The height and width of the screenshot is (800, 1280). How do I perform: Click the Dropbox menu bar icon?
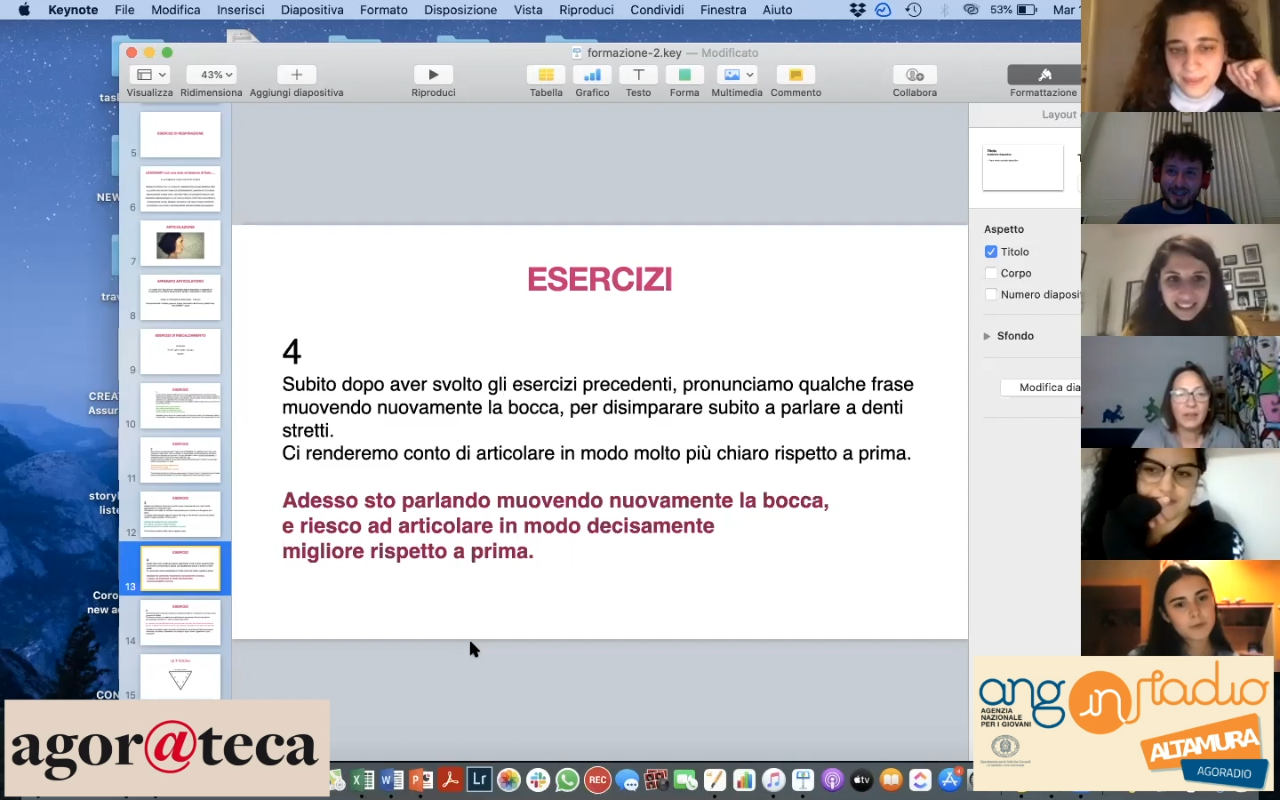tap(857, 10)
